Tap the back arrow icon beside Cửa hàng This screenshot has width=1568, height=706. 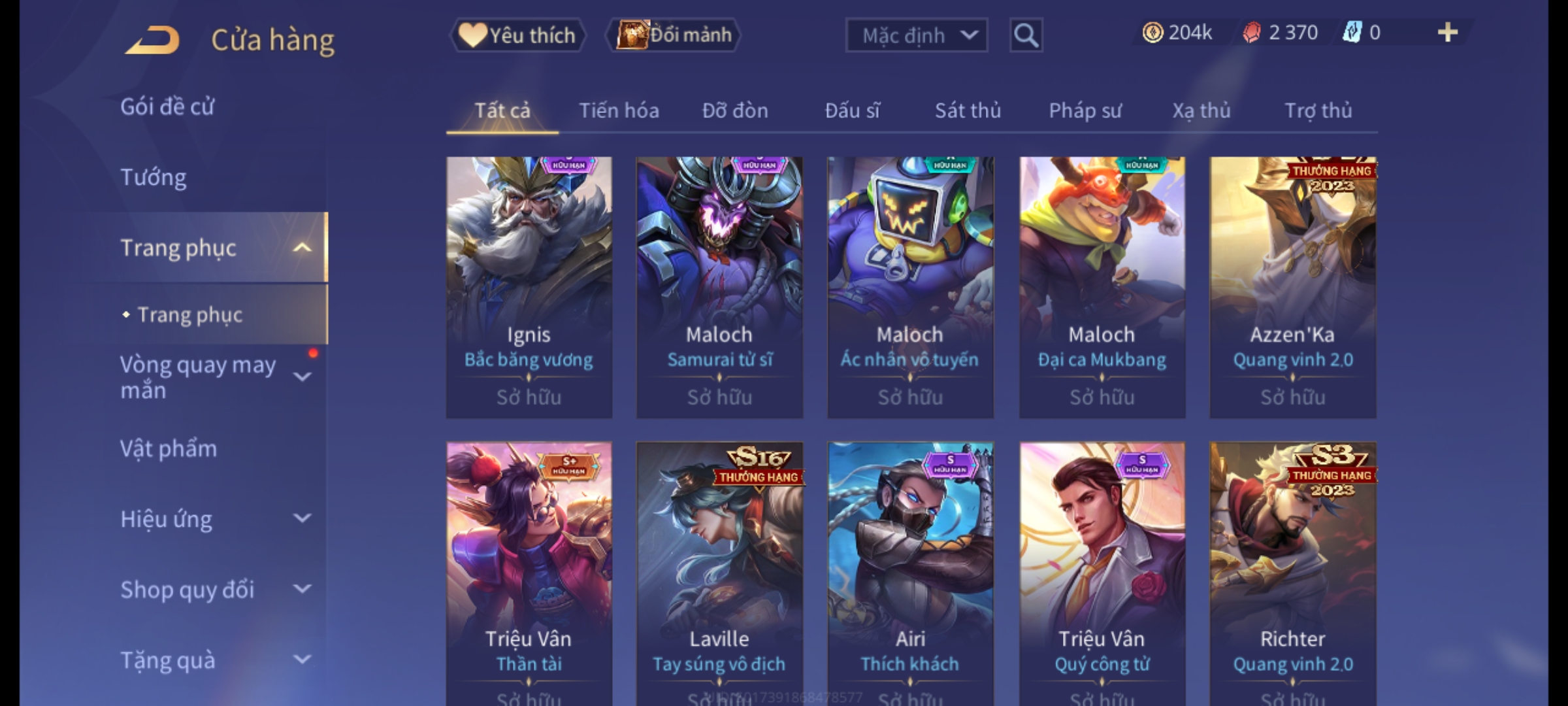[152, 41]
